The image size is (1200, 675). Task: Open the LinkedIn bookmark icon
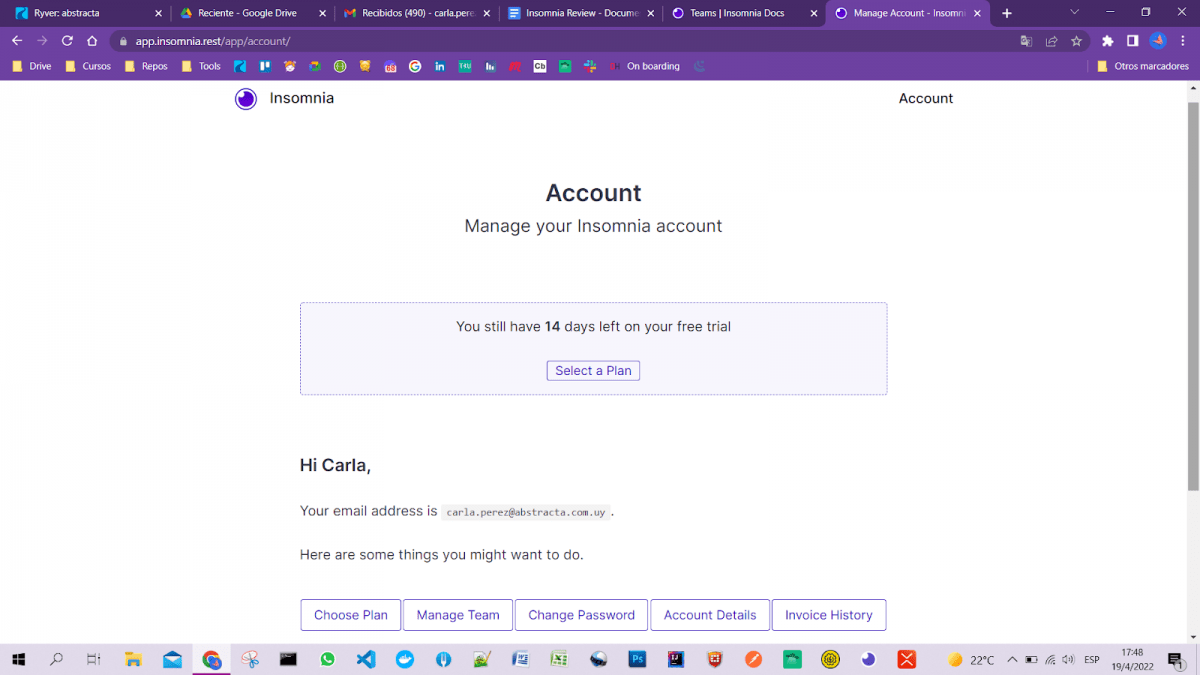(x=440, y=67)
